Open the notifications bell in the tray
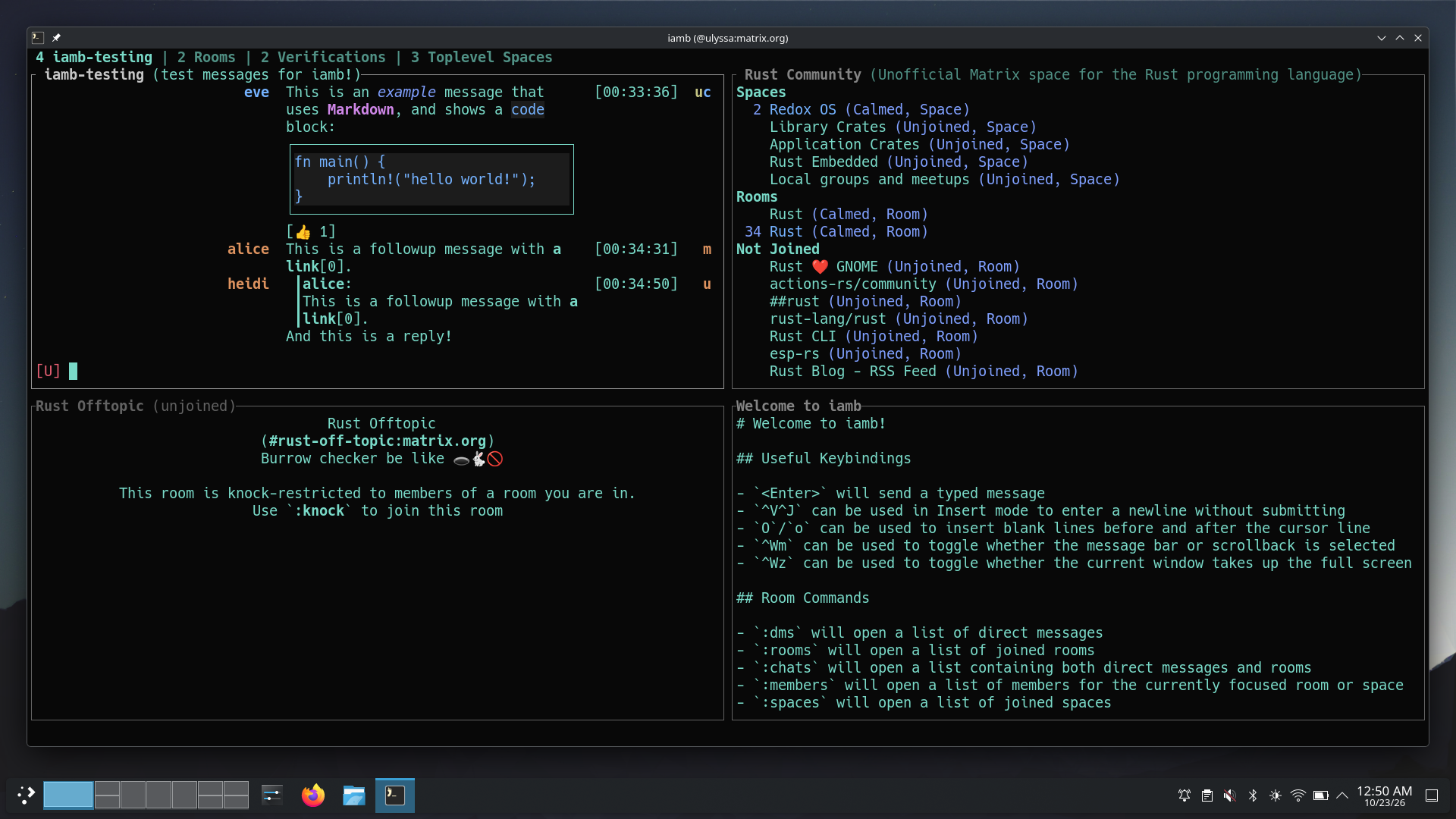This screenshot has height=819, width=1456. pyautogui.click(x=1184, y=795)
